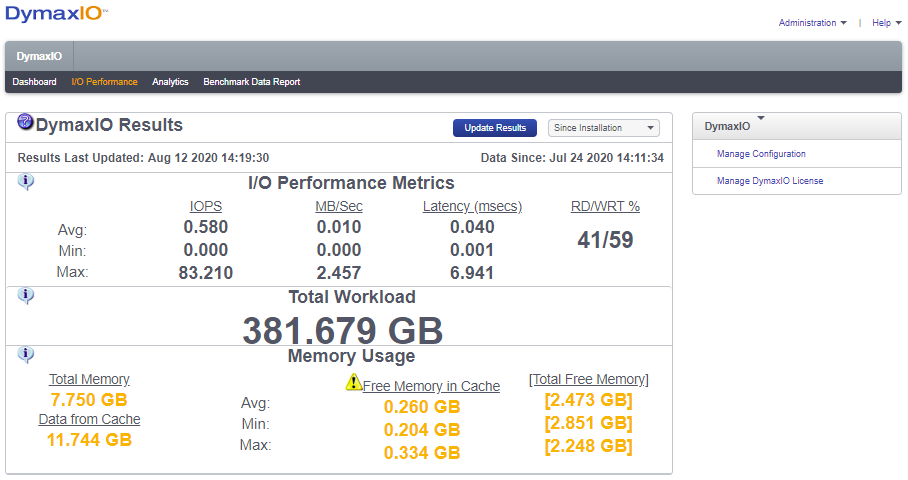Click the Manage DymaxIO License link
The width and height of the screenshot is (908, 480).
tap(770, 181)
